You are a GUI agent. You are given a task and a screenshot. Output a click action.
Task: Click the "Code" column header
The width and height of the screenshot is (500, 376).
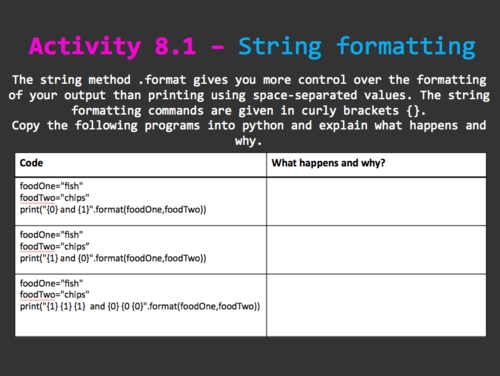pos(31,163)
